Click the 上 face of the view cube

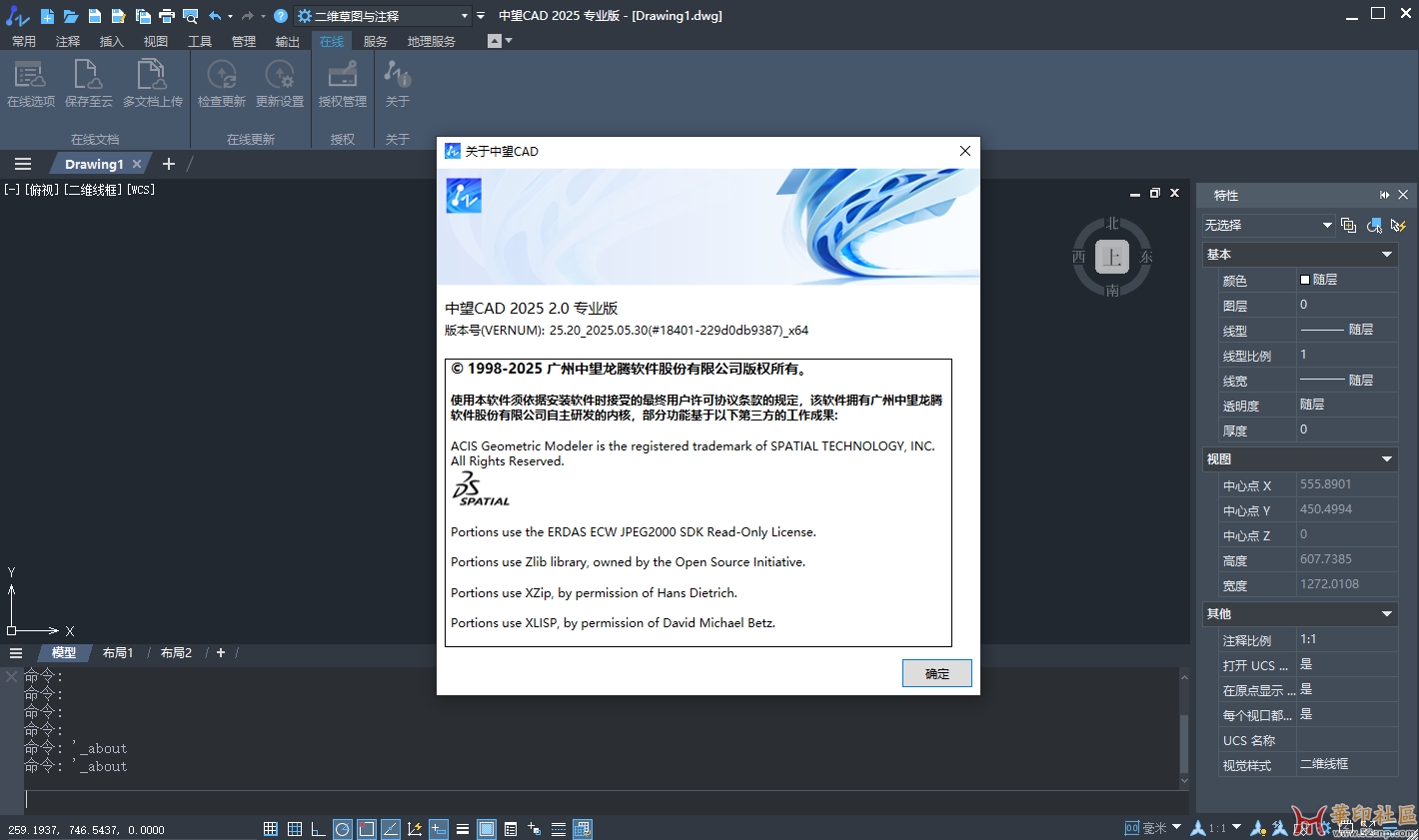pyautogui.click(x=1112, y=257)
